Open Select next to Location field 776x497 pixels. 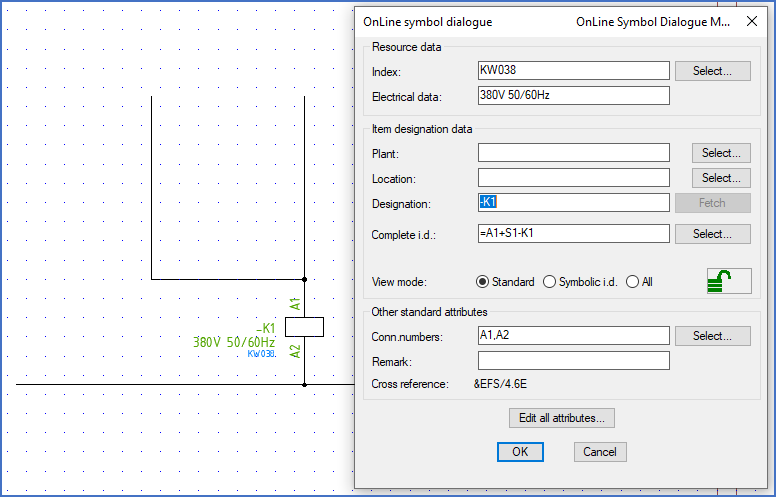pos(720,178)
